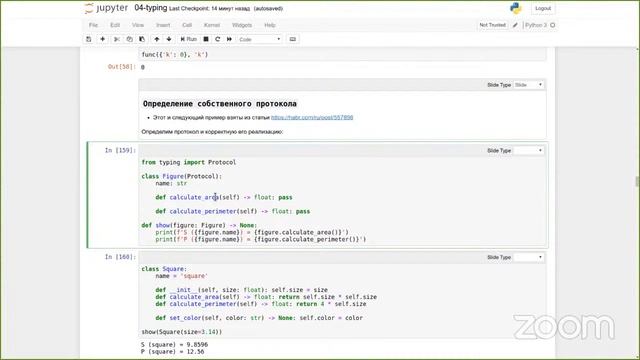
Task: Open the Cell menu
Action: pyautogui.click(x=187, y=25)
